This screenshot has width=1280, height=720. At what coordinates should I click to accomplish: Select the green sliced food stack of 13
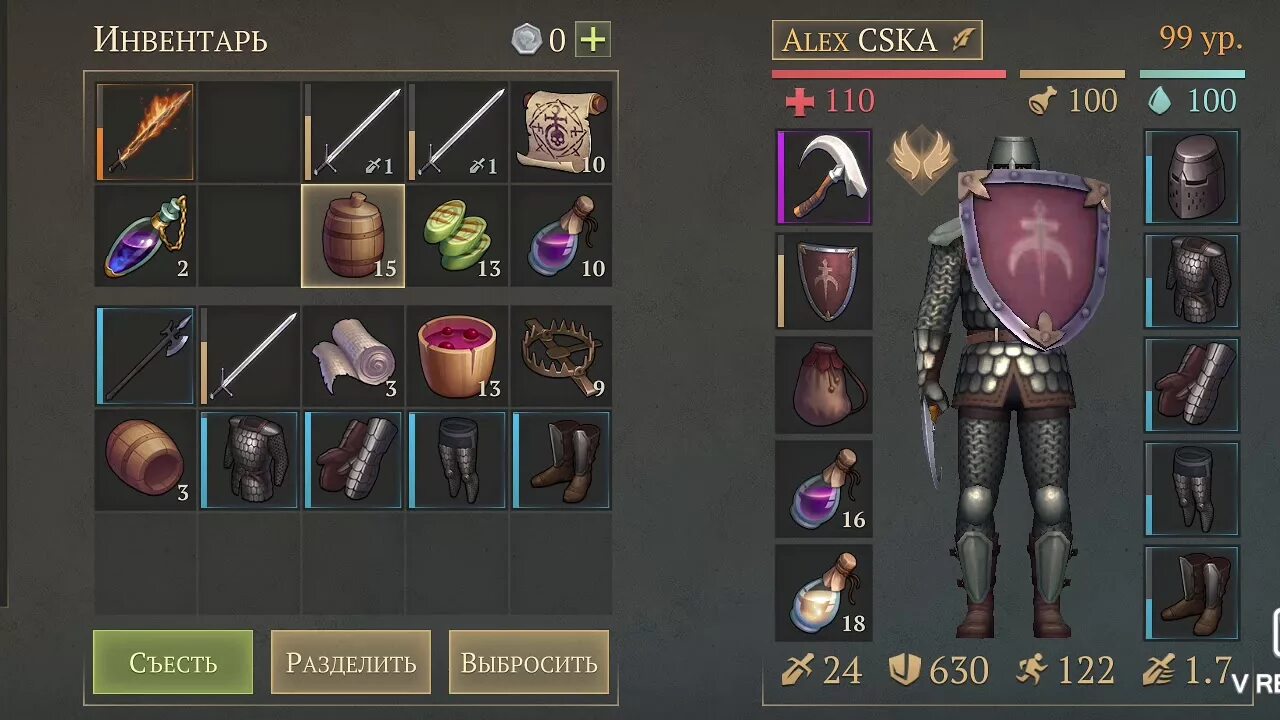click(457, 236)
